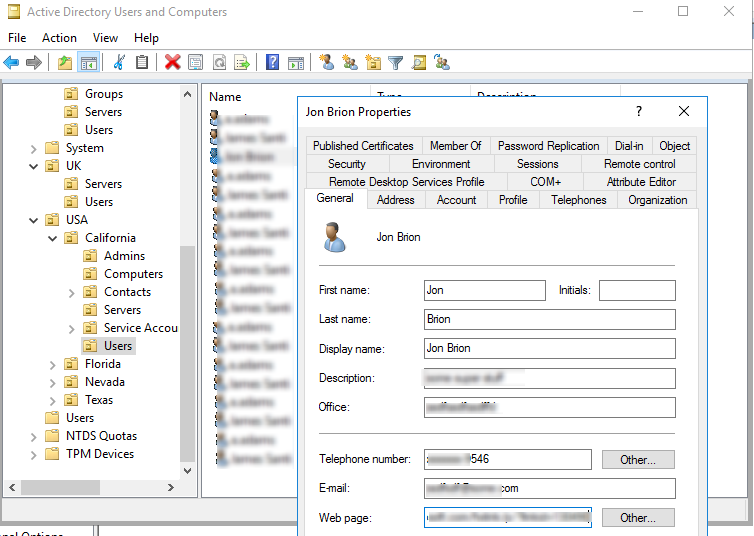Screen dimensions: 754x536
Task: Switch to the Account tab
Action: (456, 200)
